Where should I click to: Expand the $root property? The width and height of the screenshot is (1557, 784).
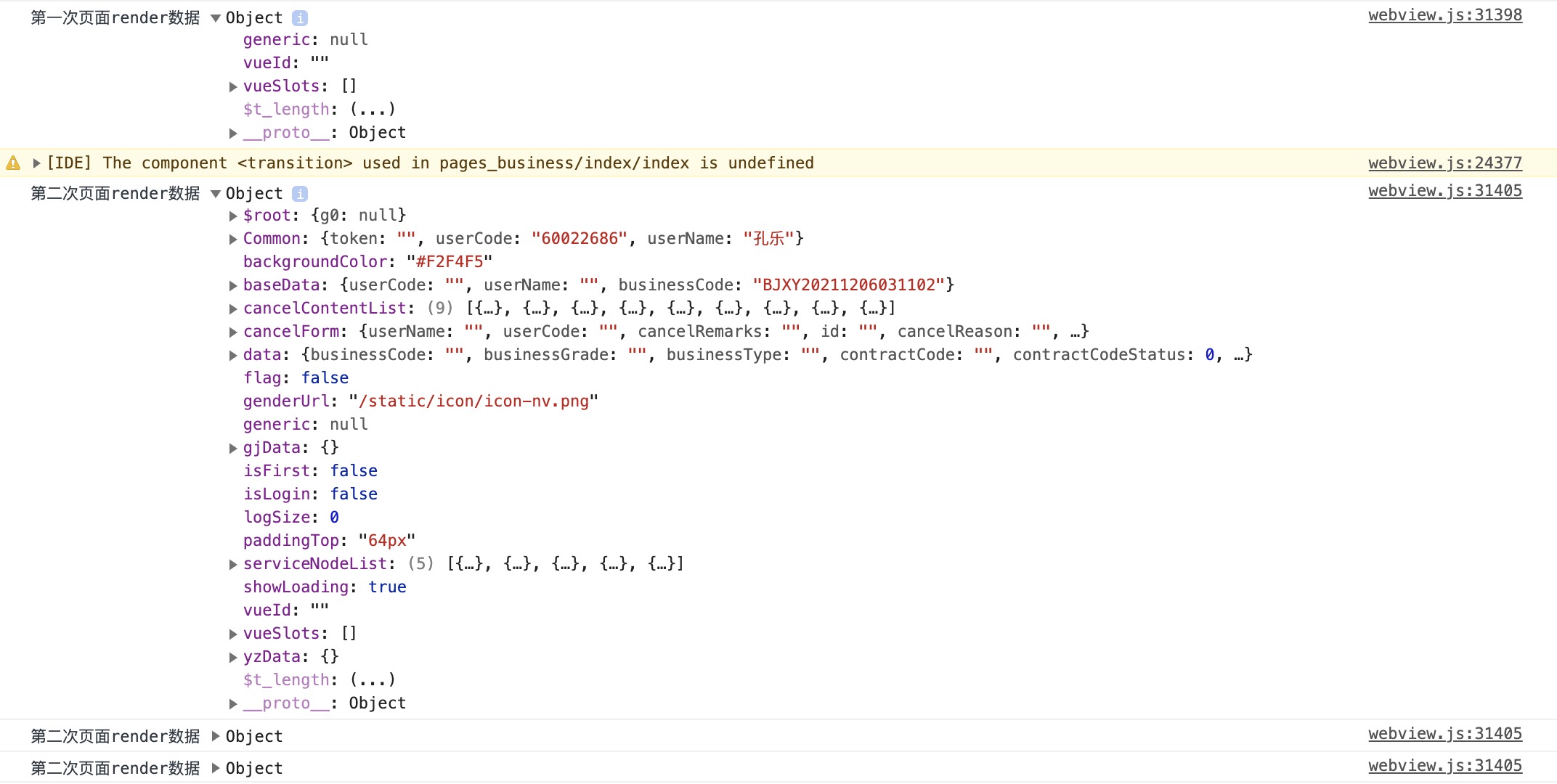click(x=233, y=216)
